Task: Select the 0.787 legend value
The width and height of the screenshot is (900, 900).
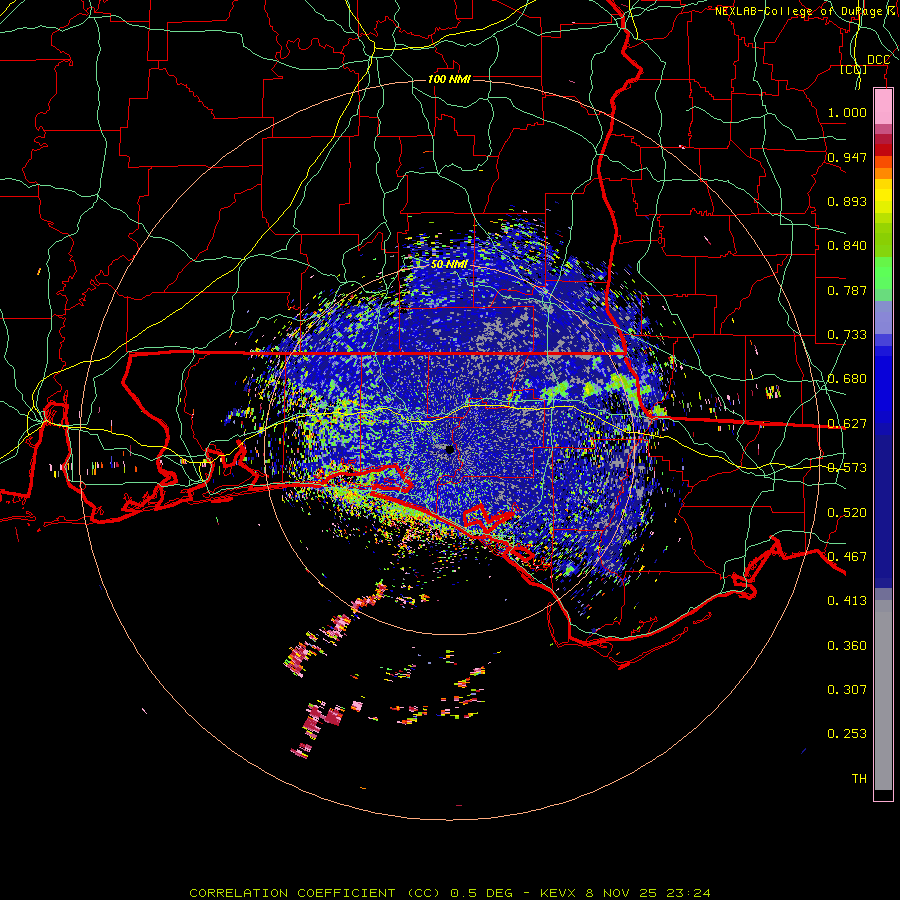Action: click(847, 290)
